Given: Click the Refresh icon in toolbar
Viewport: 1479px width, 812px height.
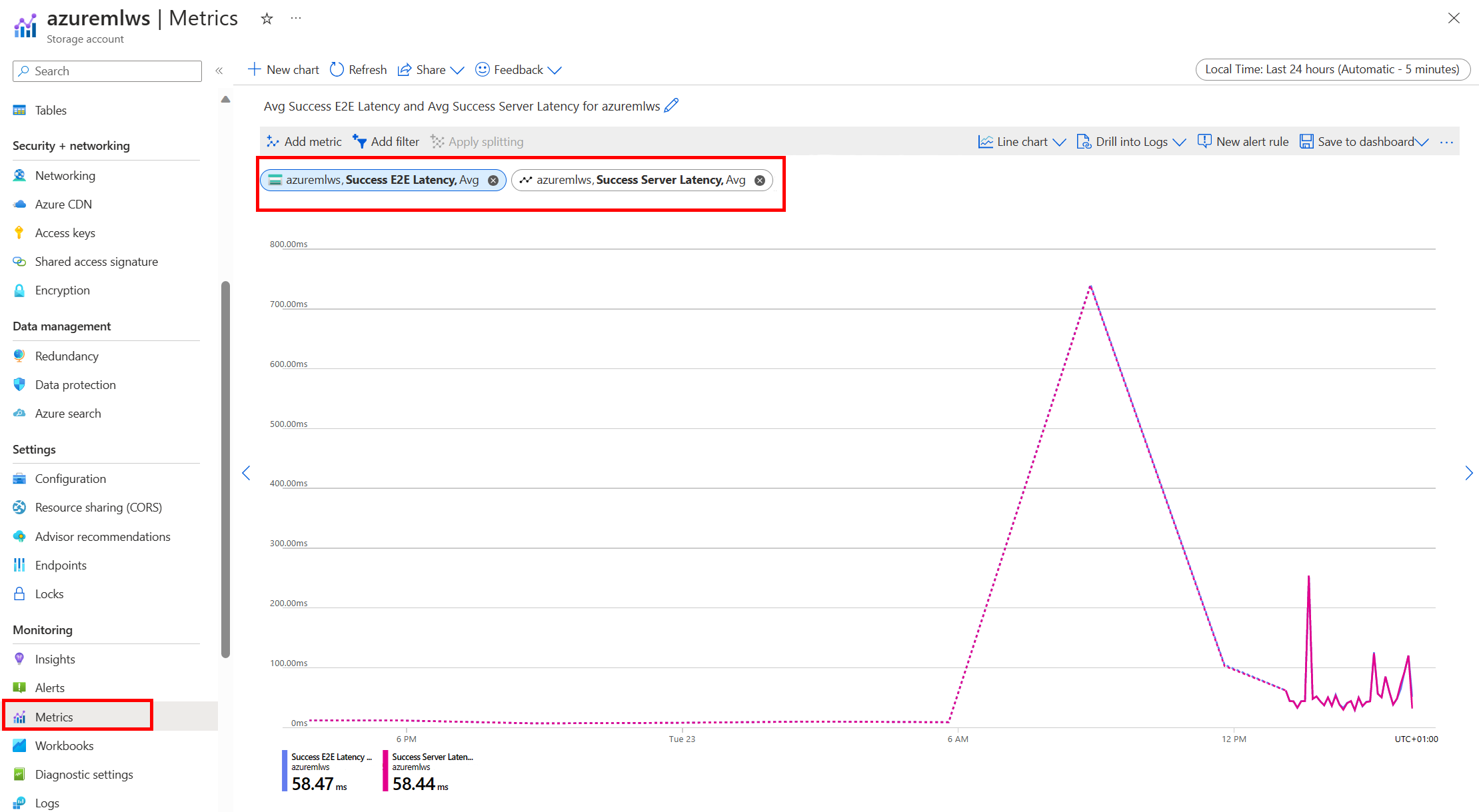Looking at the screenshot, I should pyautogui.click(x=337, y=70).
